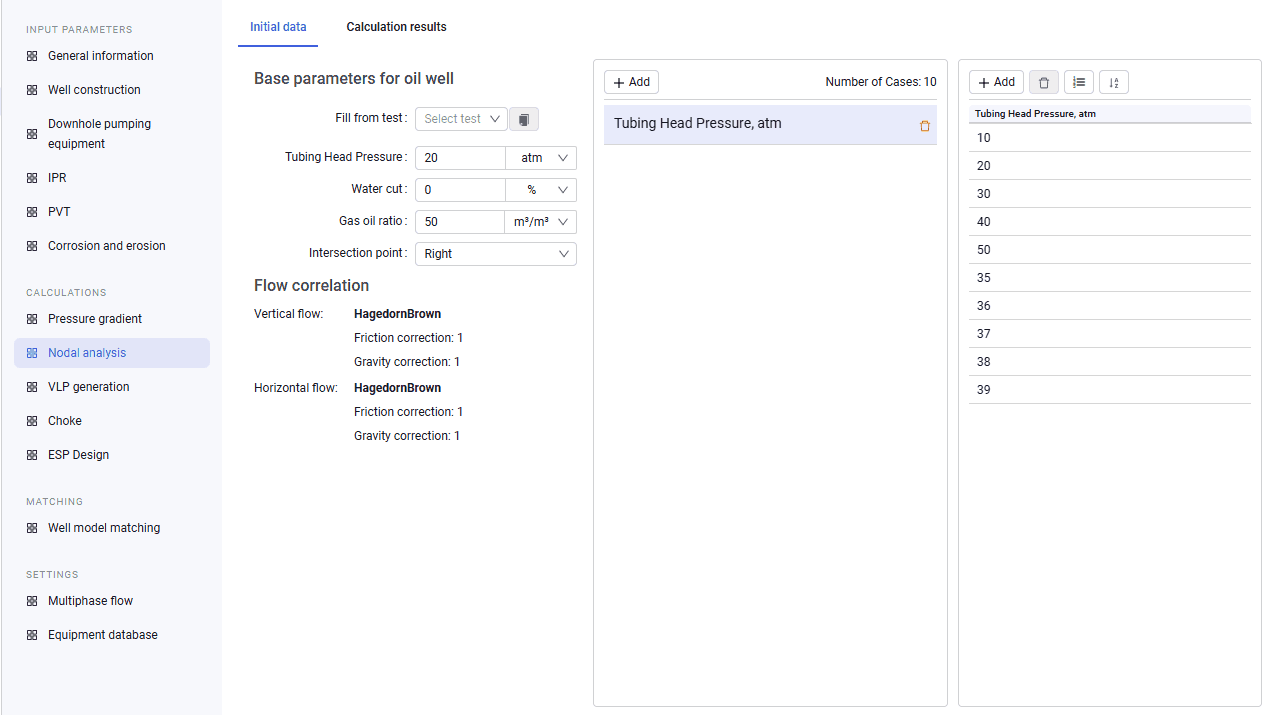
Task: Open the Water cut unit dropdown
Action: tap(541, 190)
